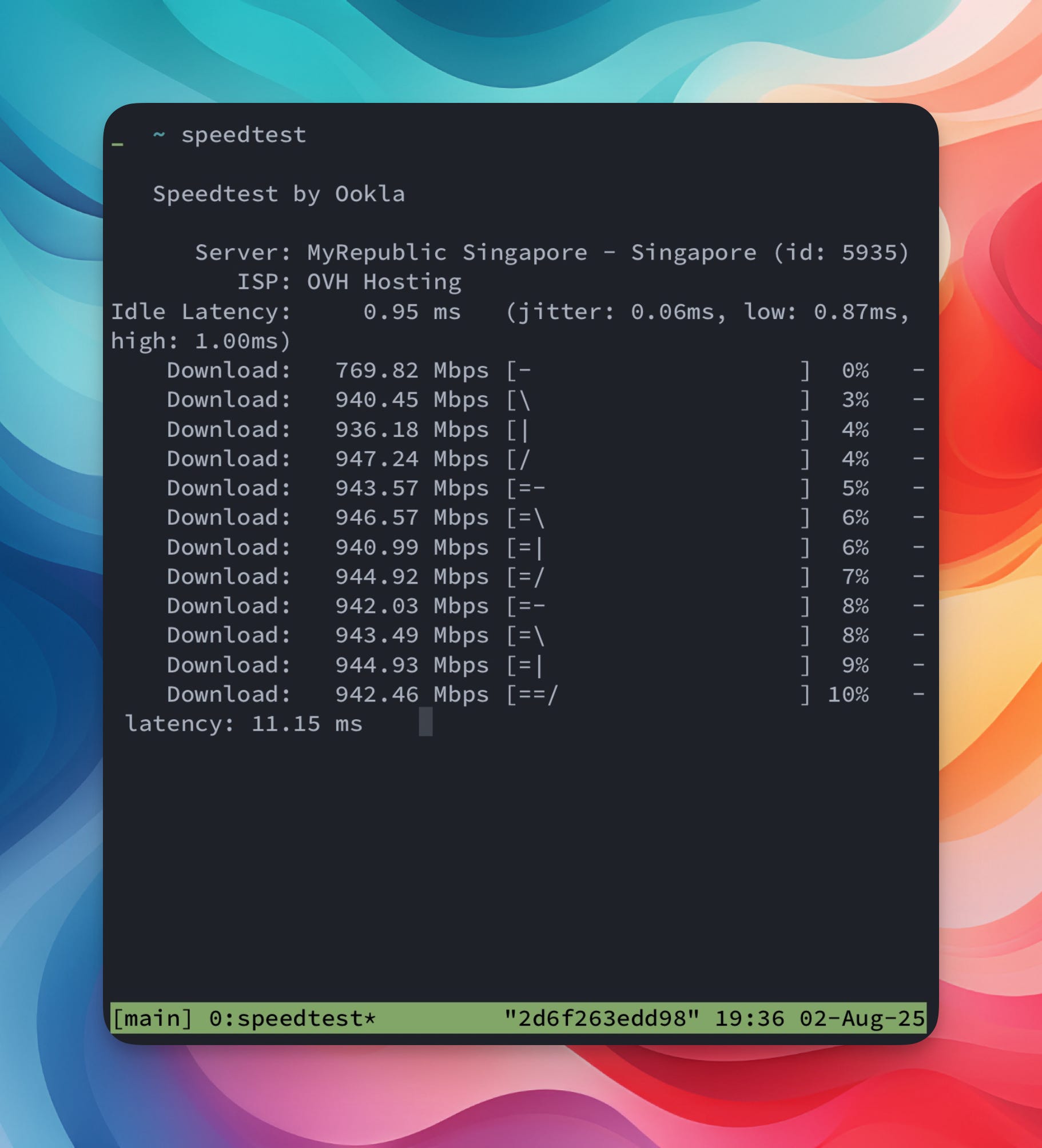This screenshot has width=1042, height=1148.
Task: Click the '~' prompt directory symbol
Action: [159, 135]
